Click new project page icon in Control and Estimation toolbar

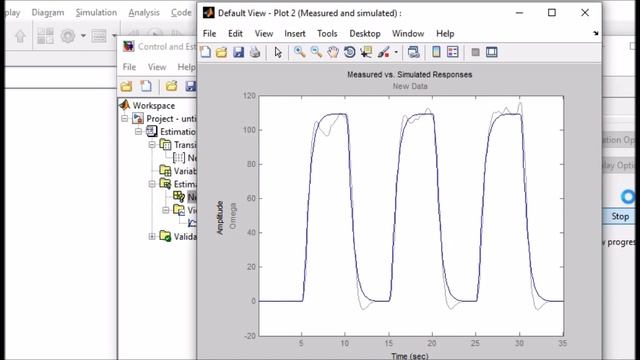tap(146, 86)
